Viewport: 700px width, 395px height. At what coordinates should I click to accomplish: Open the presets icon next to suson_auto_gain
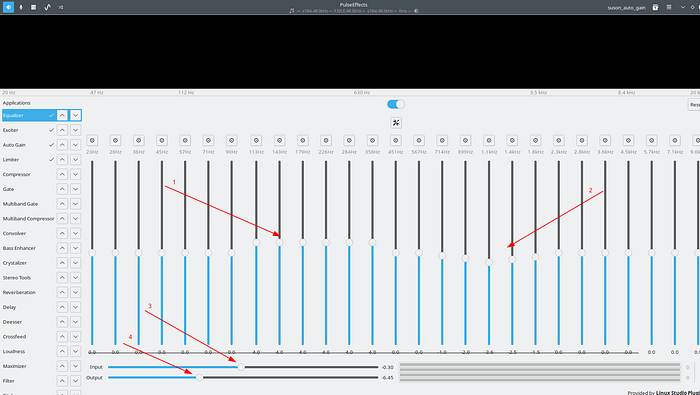click(x=655, y=7)
